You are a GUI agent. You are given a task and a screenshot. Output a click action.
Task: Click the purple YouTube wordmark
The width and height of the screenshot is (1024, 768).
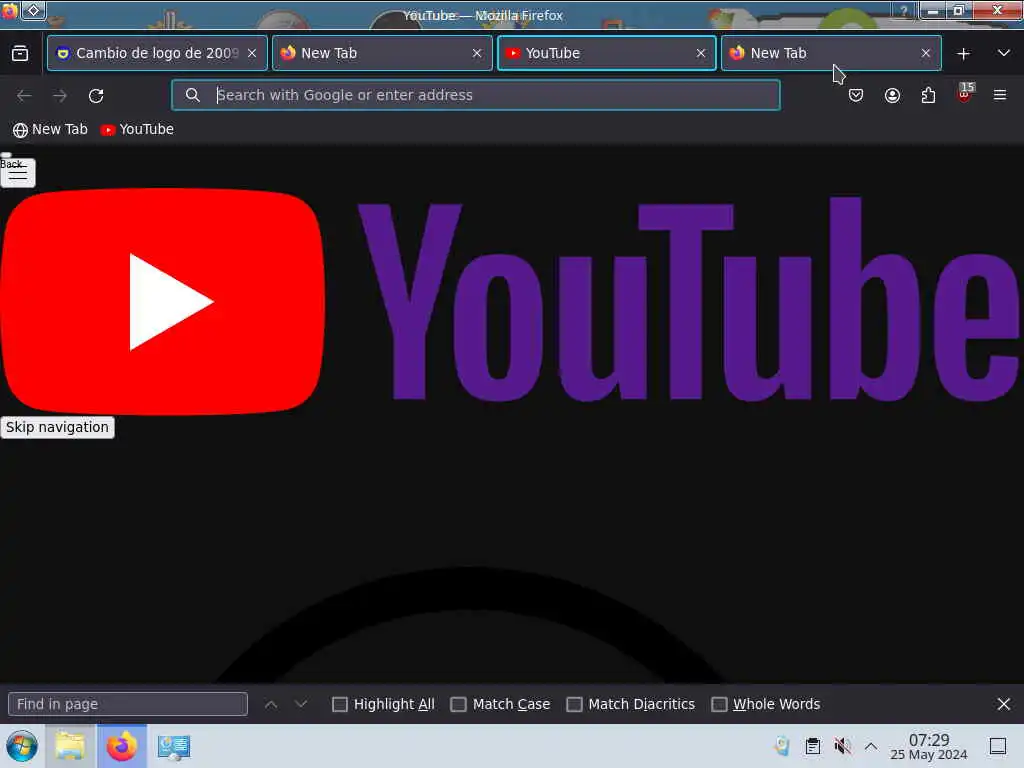click(x=689, y=300)
